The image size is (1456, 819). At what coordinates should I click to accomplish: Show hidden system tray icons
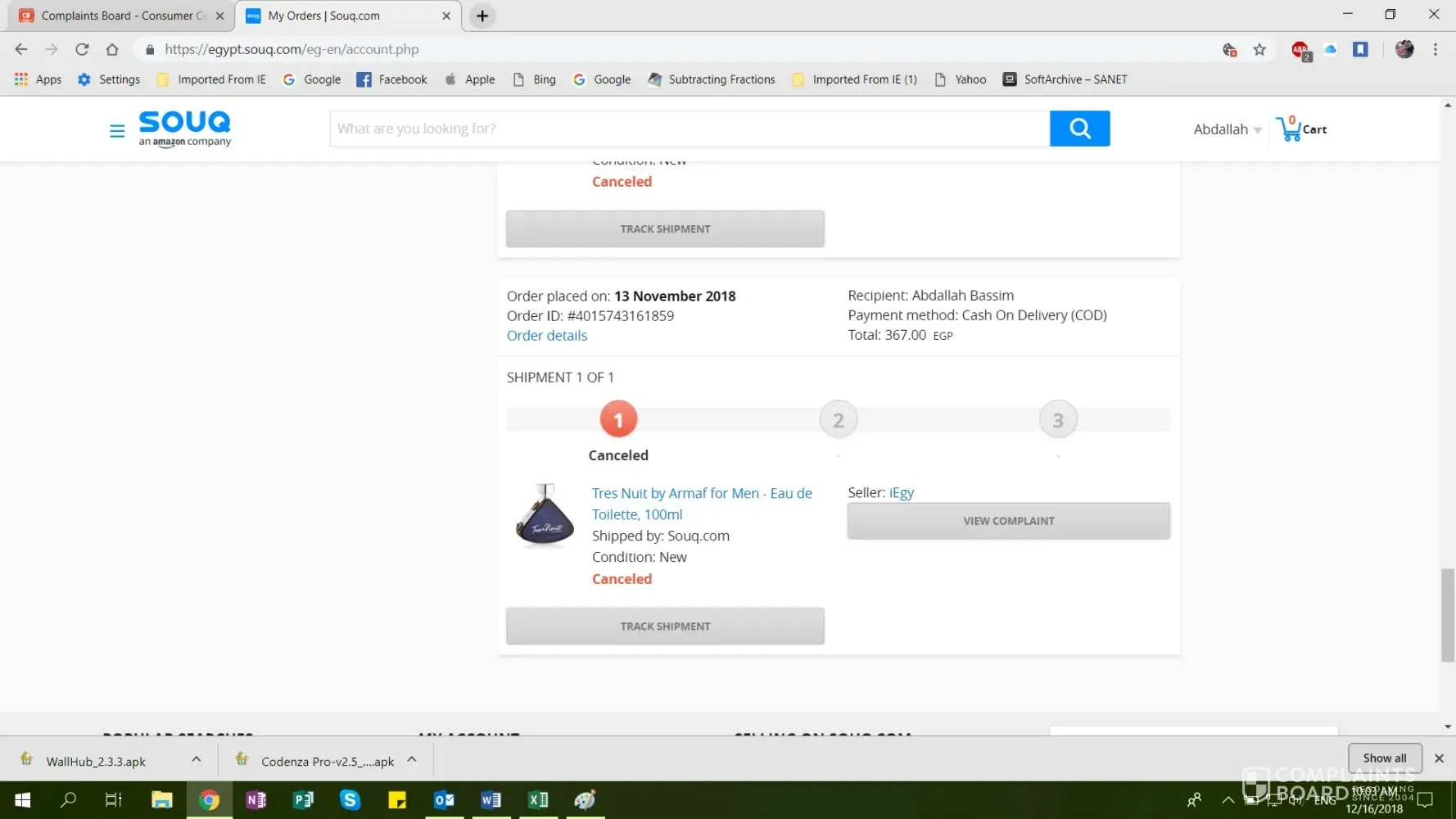coord(1228,800)
